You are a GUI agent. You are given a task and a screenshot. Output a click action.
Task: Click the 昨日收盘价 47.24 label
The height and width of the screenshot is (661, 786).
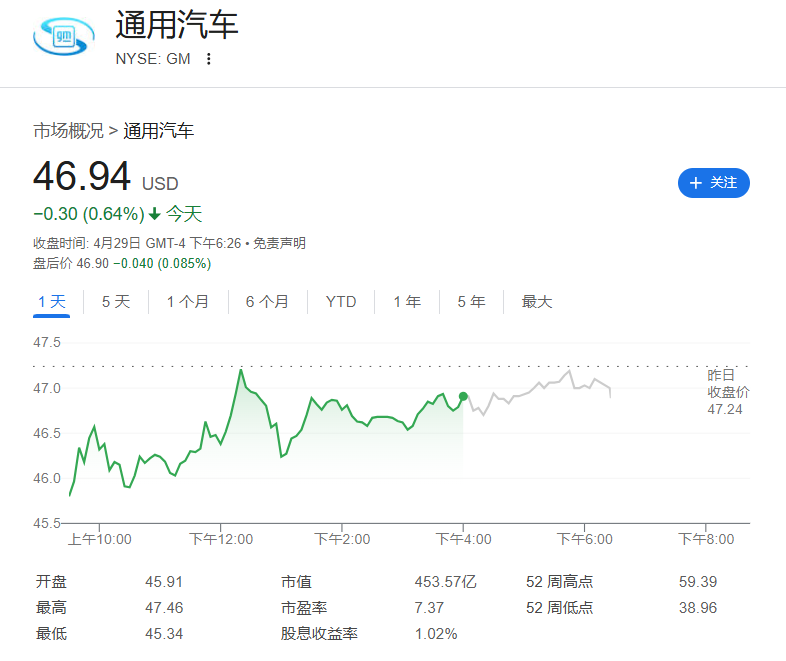pyautogui.click(x=728, y=392)
